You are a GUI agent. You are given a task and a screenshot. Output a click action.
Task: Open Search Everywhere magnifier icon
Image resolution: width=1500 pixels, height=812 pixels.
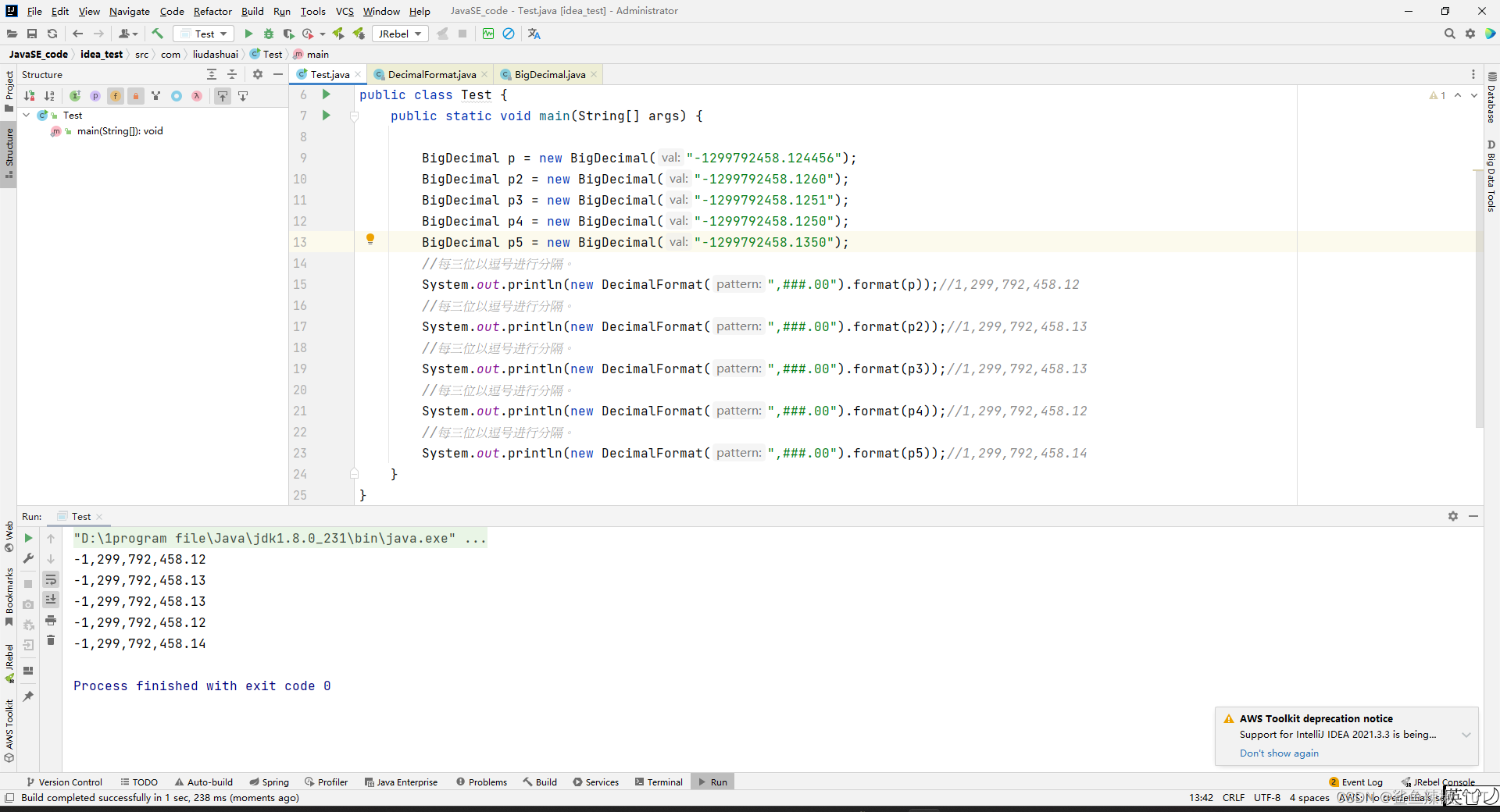1450,34
